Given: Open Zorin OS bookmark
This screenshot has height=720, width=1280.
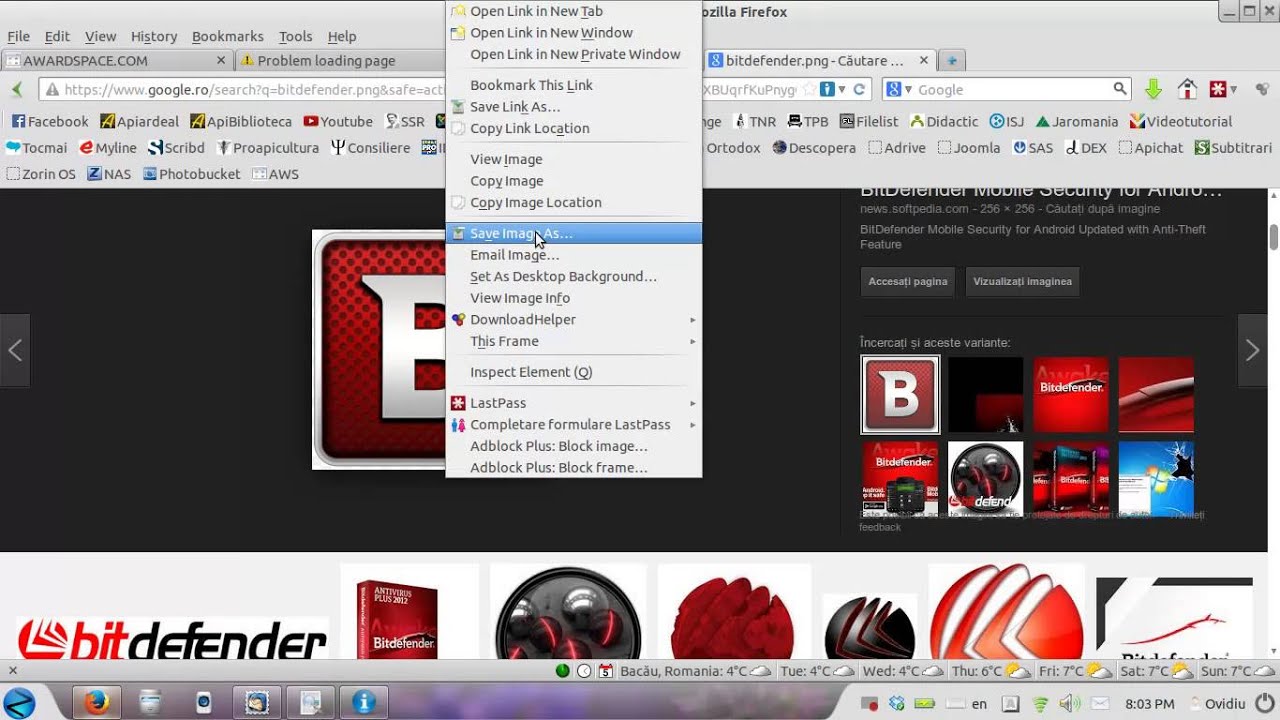Looking at the screenshot, I should [41, 173].
